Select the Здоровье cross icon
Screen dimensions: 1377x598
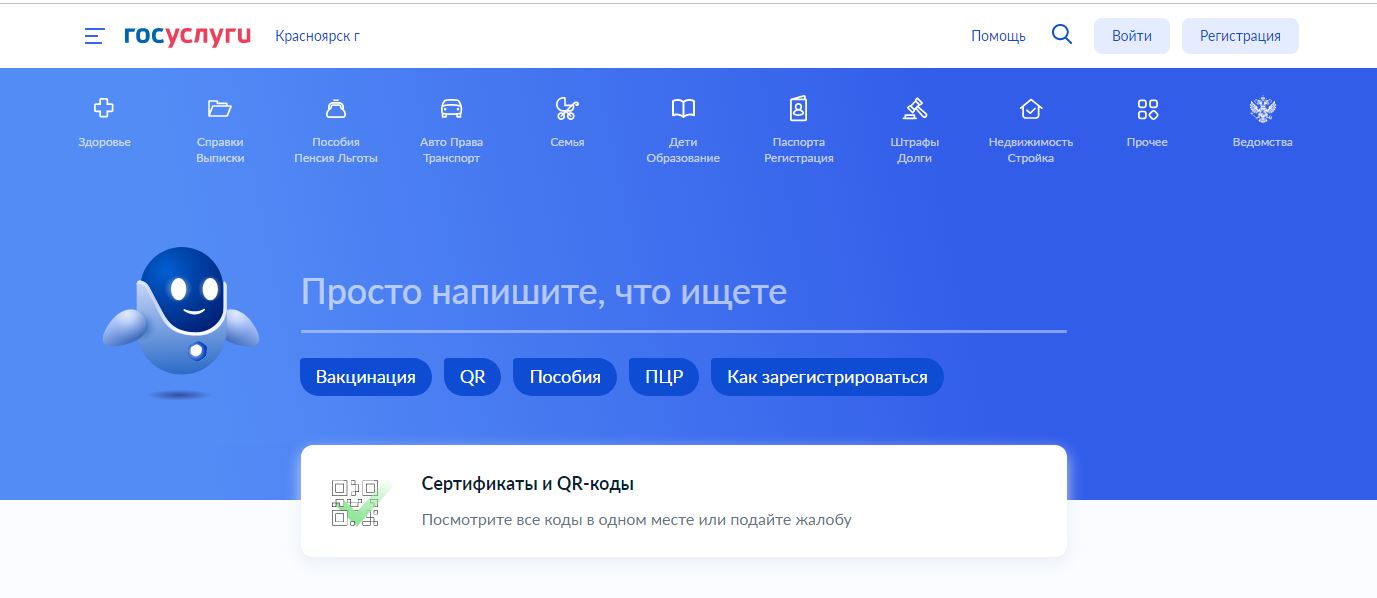click(x=104, y=108)
